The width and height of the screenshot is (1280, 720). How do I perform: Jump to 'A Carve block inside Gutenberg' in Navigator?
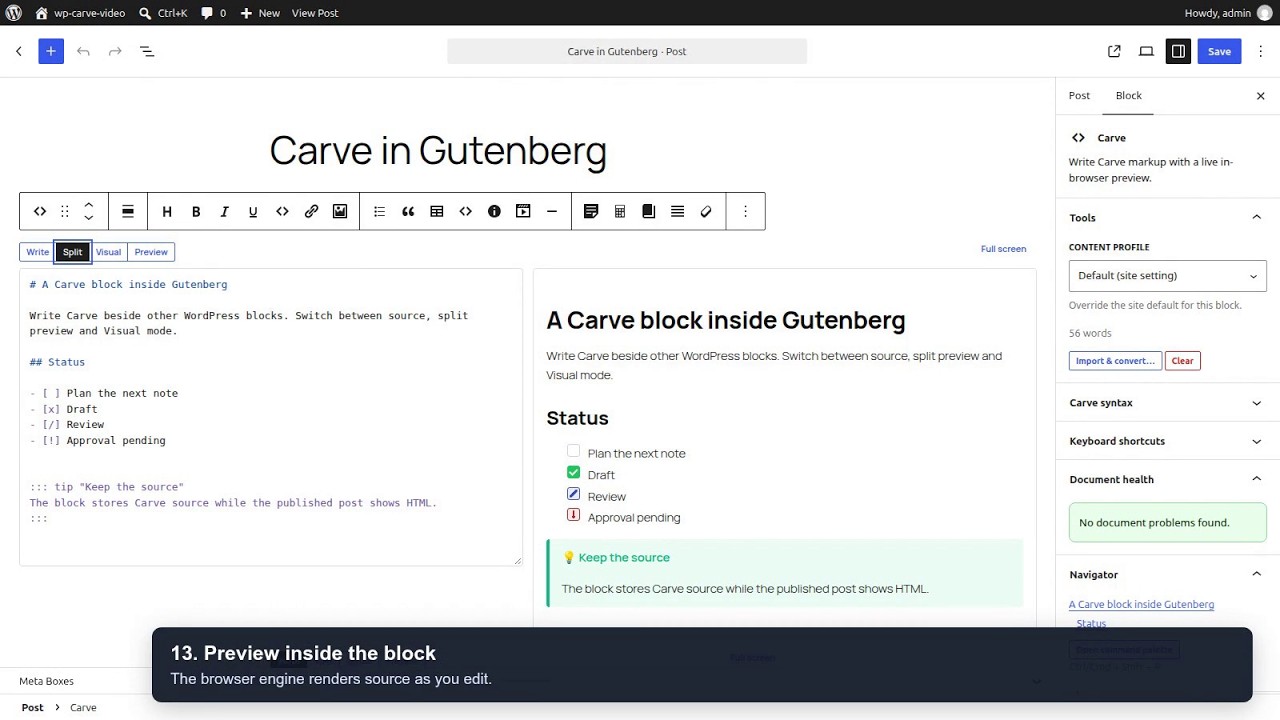click(x=1141, y=604)
